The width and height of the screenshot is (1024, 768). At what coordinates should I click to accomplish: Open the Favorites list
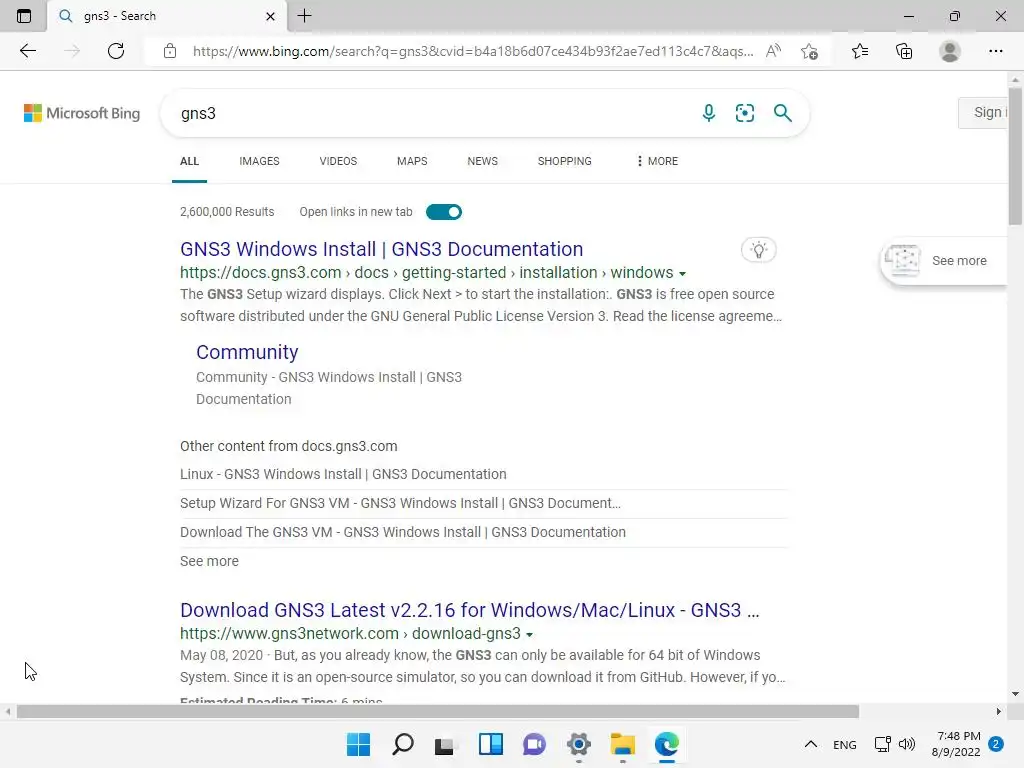pos(860,51)
